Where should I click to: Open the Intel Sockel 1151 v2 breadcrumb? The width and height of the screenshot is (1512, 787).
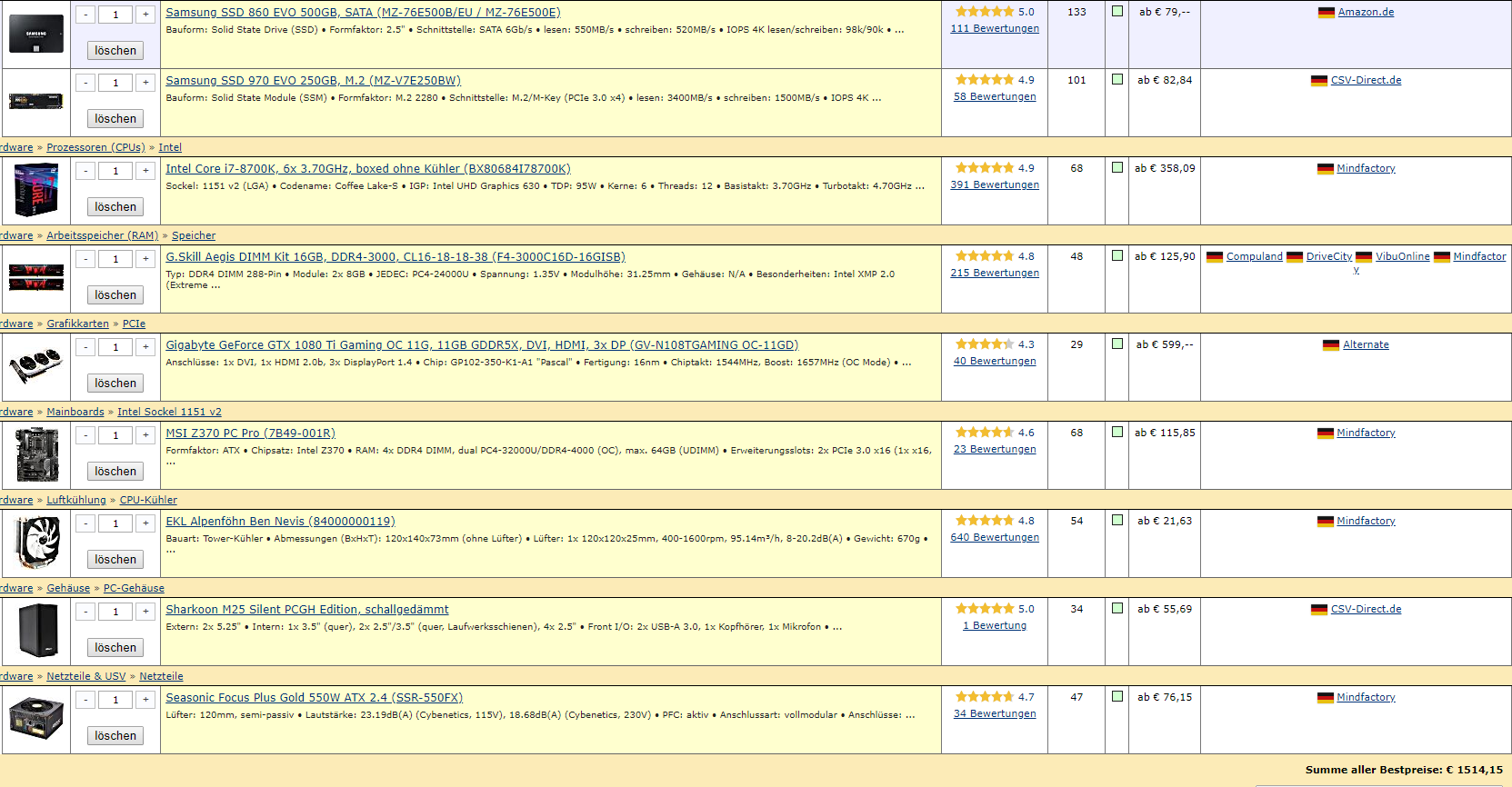click(169, 412)
